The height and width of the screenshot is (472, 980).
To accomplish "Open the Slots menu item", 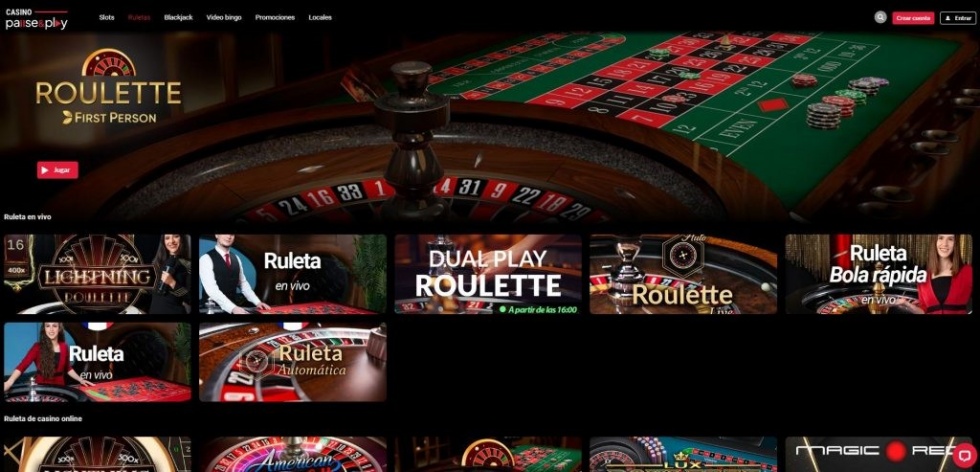I will pyautogui.click(x=107, y=18).
